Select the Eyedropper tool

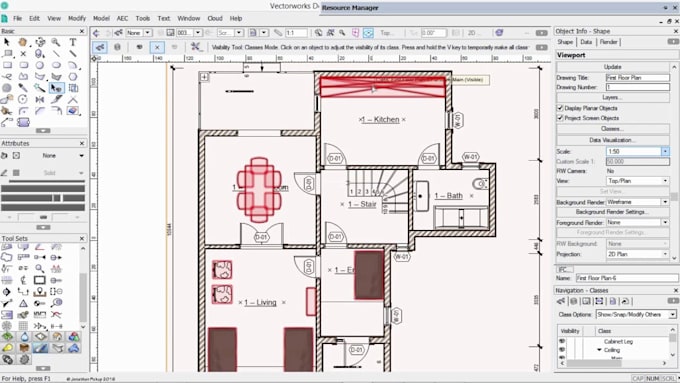23,88
